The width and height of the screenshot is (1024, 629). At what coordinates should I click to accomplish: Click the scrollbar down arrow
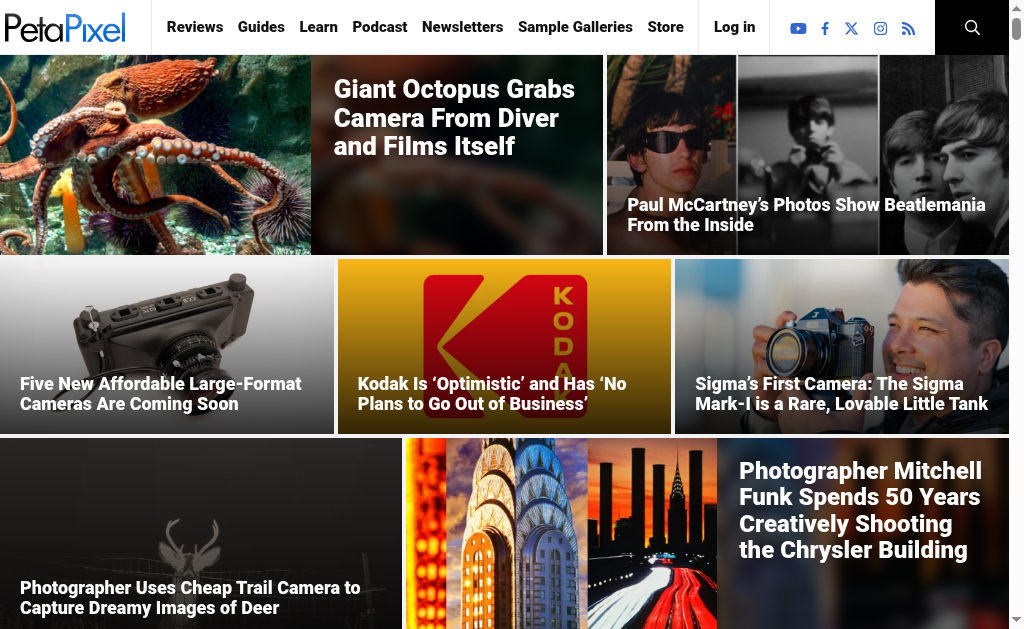(1016, 619)
